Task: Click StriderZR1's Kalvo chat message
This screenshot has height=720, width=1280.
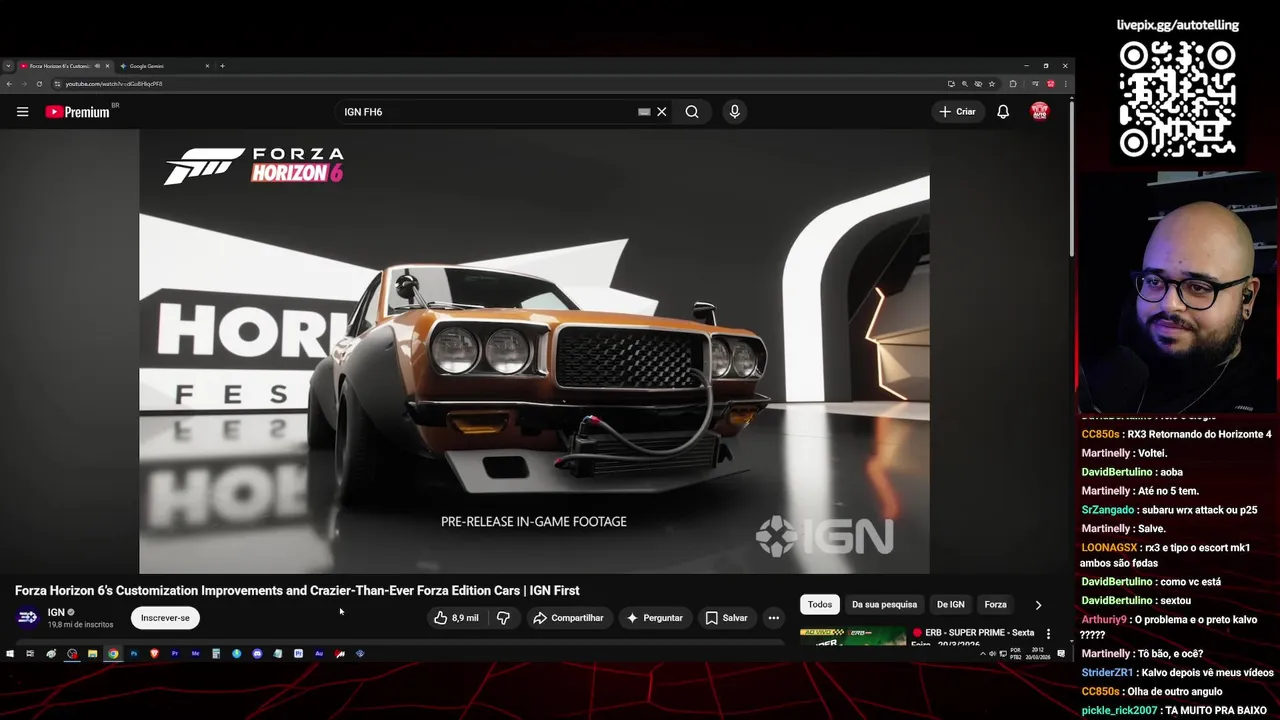Action: pyautogui.click(x=1177, y=672)
